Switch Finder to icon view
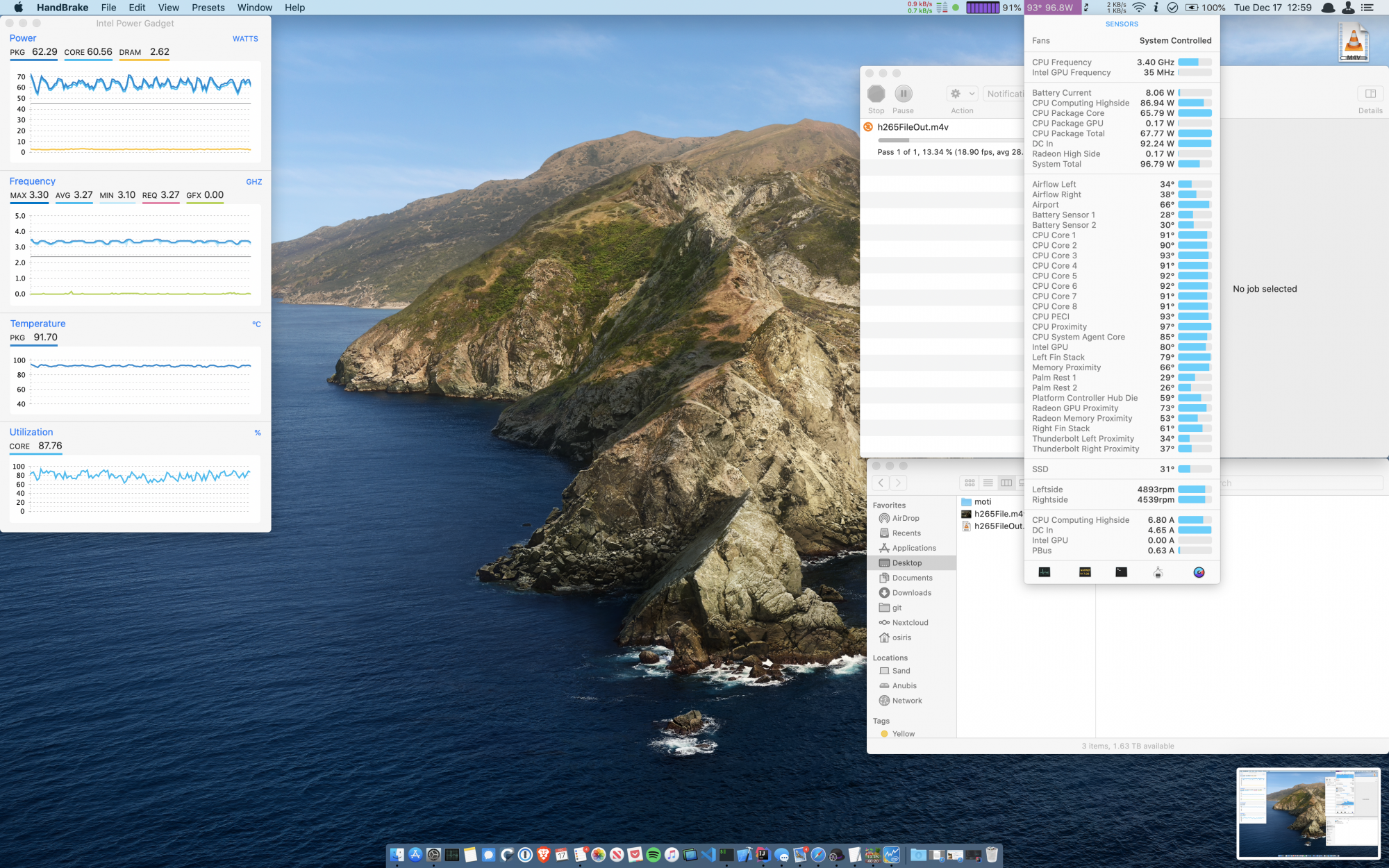The height and width of the screenshot is (868, 1389). pos(970,483)
